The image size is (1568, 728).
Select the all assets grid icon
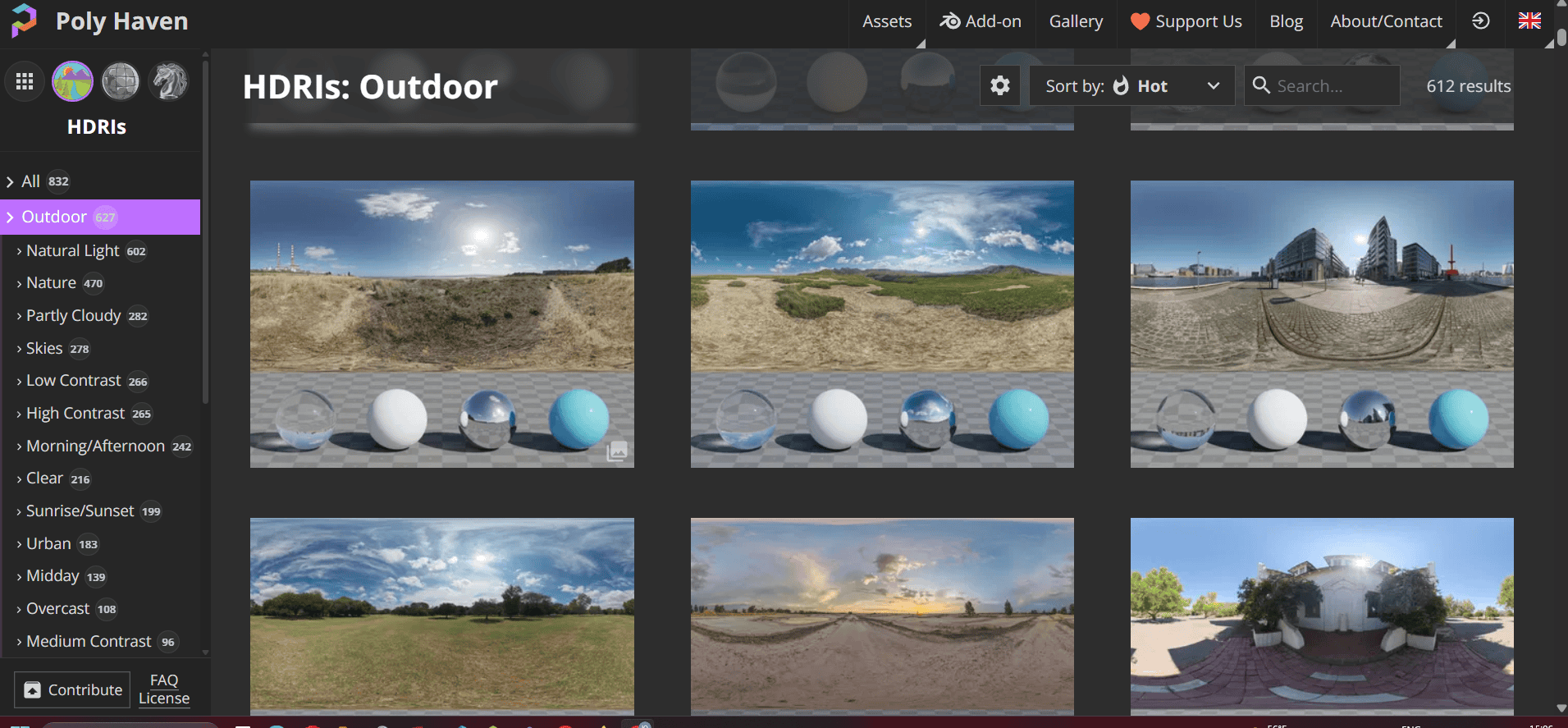pos(25,82)
